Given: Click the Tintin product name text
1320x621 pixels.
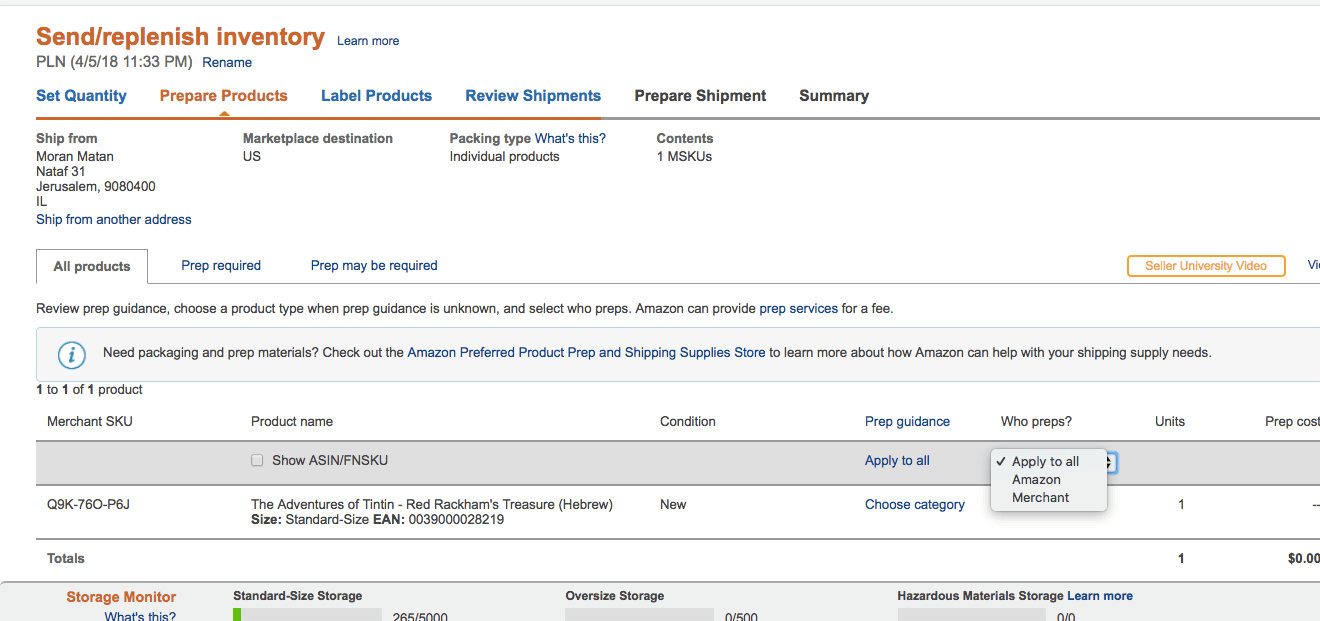Looking at the screenshot, I should (x=432, y=504).
